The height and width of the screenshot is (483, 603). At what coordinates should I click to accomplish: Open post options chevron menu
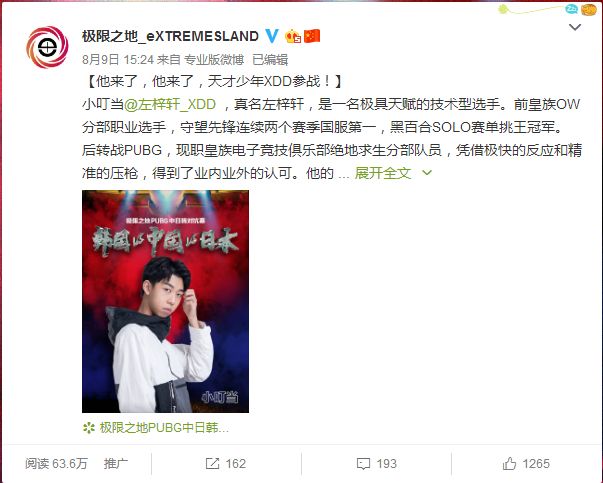[x=575, y=27]
